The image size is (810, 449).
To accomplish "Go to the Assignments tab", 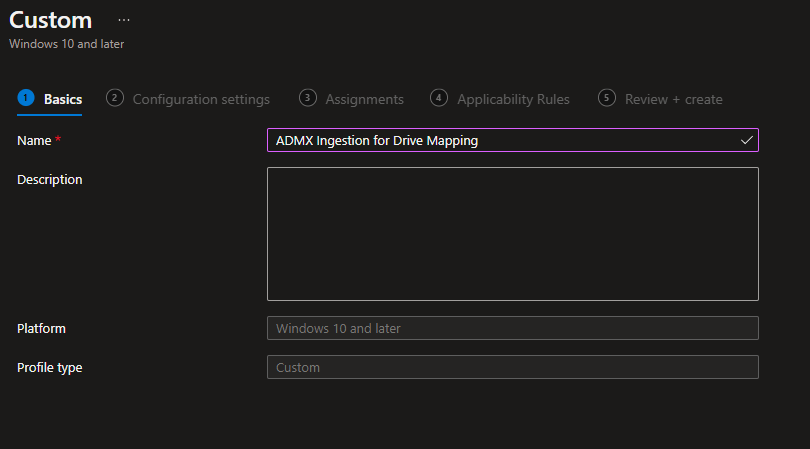I will click(364, 99).
